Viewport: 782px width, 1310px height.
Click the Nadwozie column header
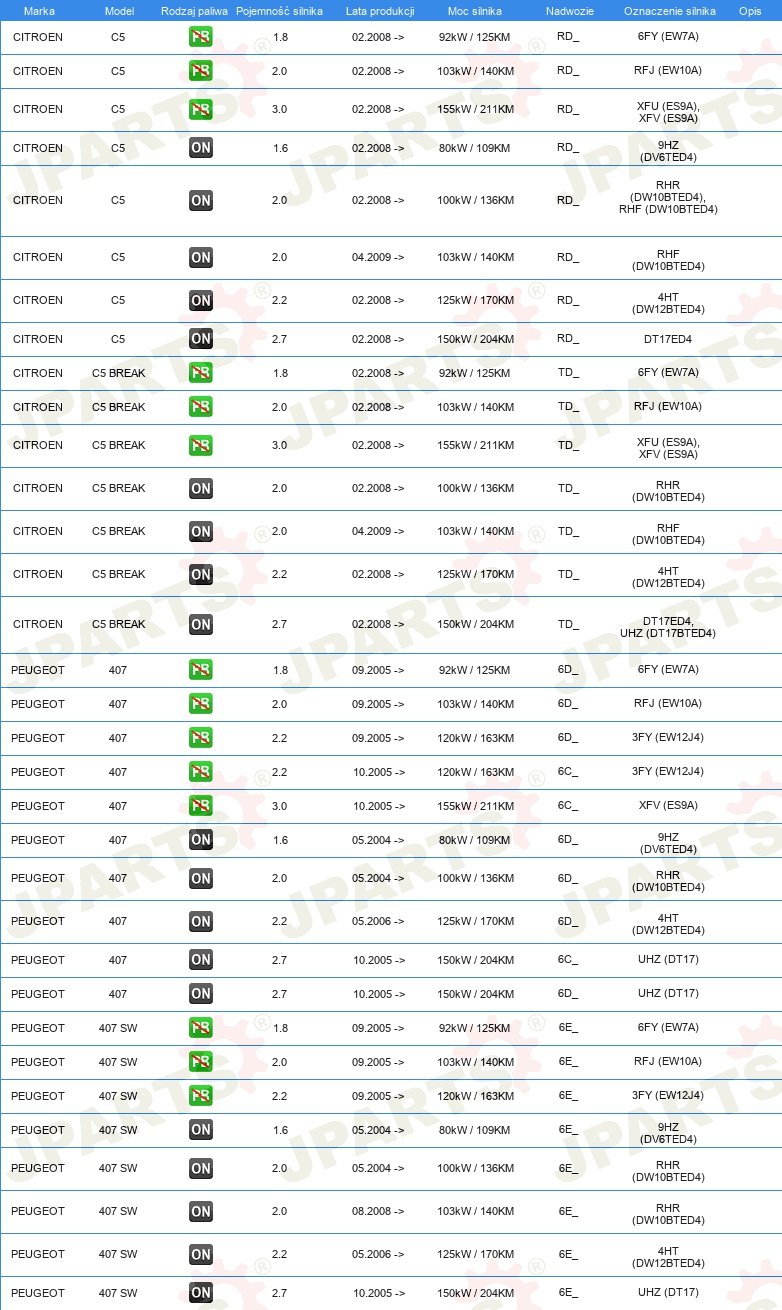click(570, 10)
